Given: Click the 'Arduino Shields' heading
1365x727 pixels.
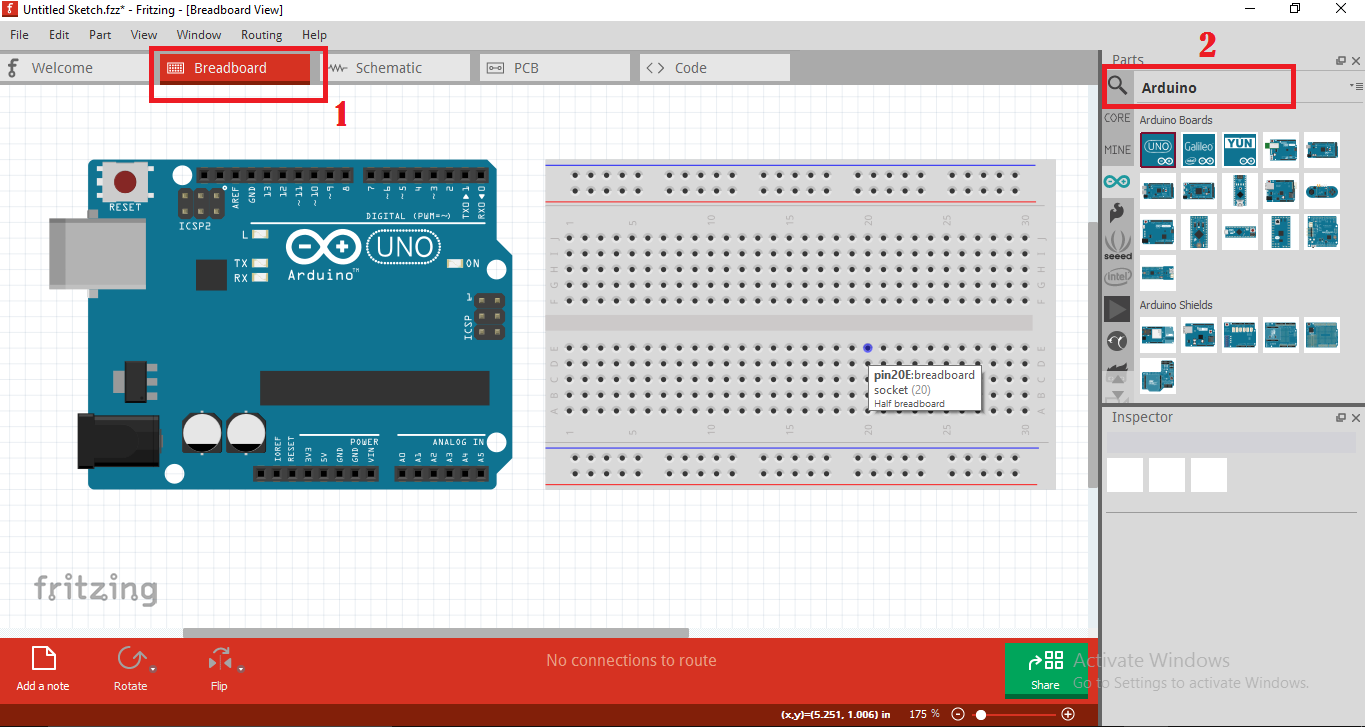Looking at the screenshot, I should (x=1176, y=305).
